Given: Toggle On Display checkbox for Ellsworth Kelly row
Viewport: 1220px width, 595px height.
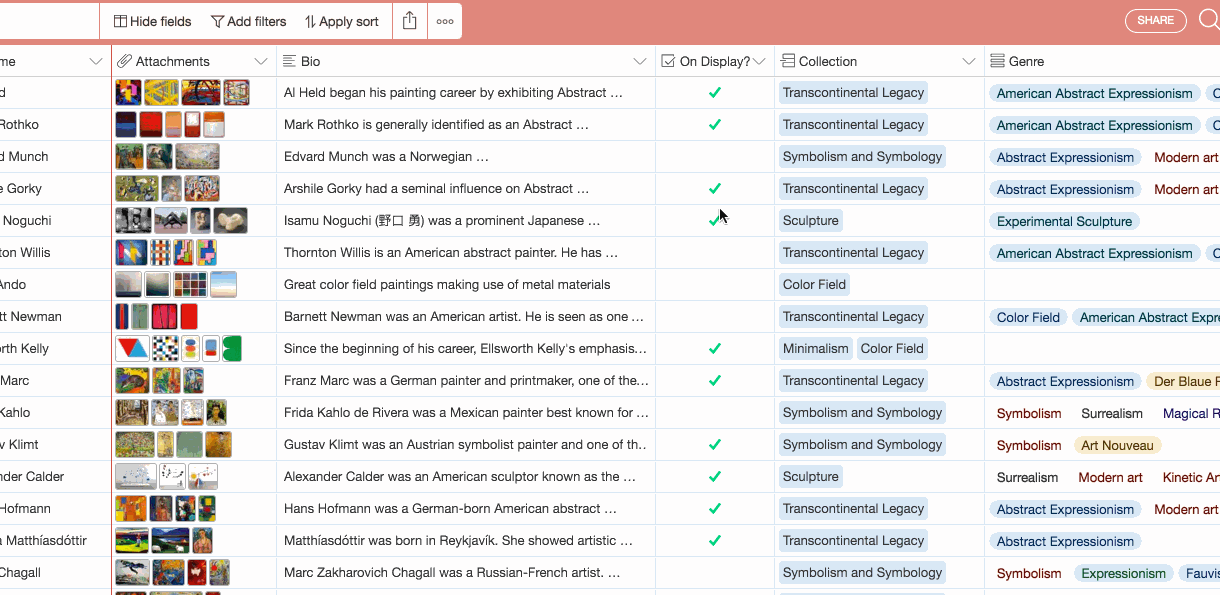Looking at the screenshot, I should [715, 349].
